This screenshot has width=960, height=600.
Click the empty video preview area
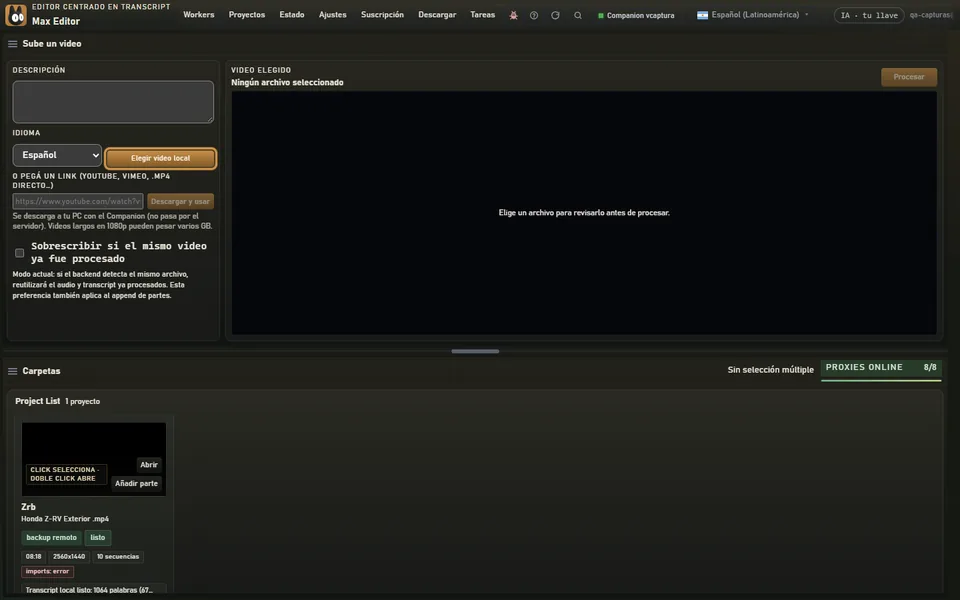tap(584, 213)
